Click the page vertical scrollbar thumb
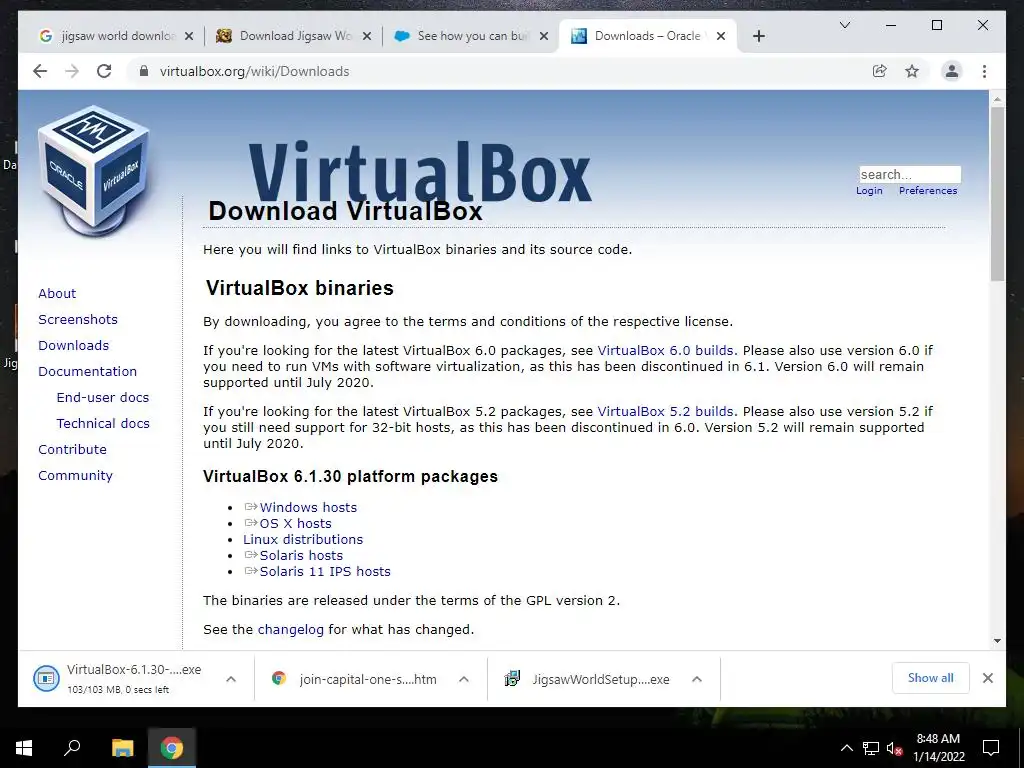This screenshot has width=1024, height=768. pos(997,194)
